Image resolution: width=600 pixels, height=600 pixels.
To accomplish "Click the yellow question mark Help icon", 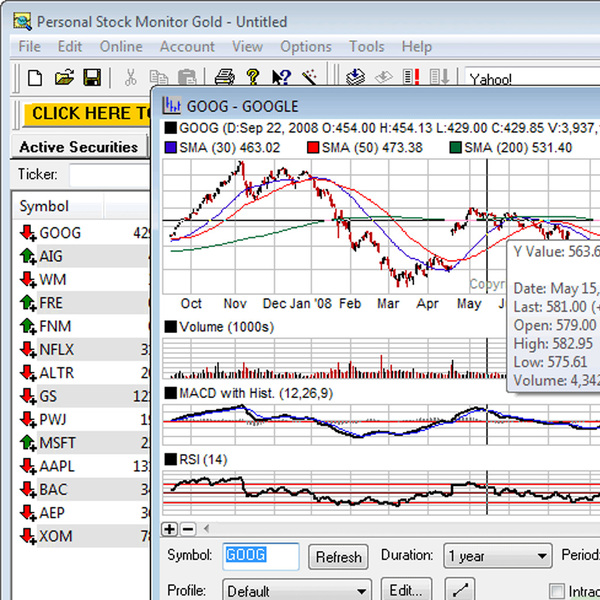I will tap(253, 77).
